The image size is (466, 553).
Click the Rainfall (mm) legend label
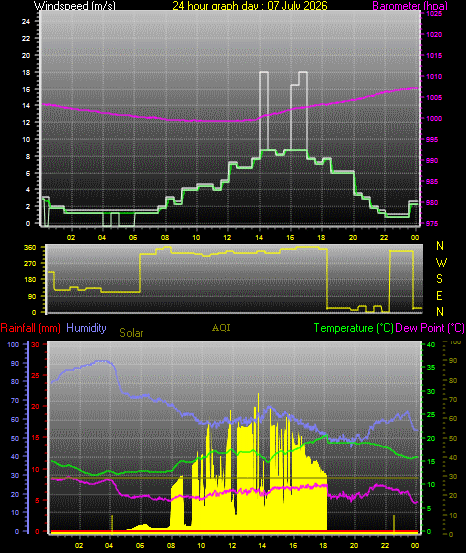(30, 328)
